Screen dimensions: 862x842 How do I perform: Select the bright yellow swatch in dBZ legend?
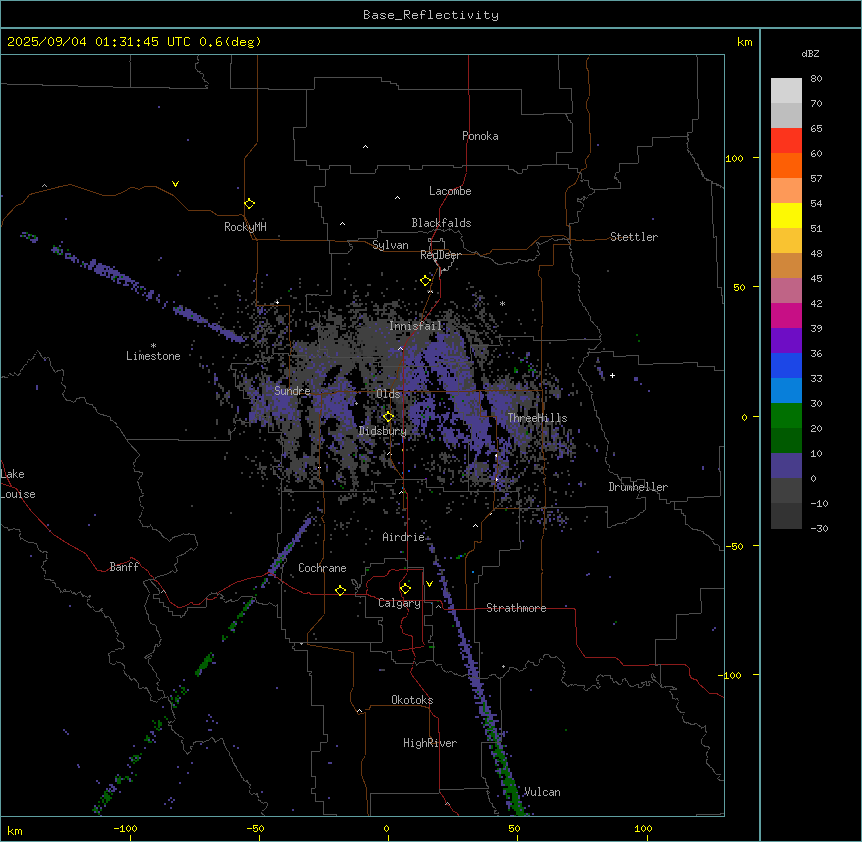(786, 215)
